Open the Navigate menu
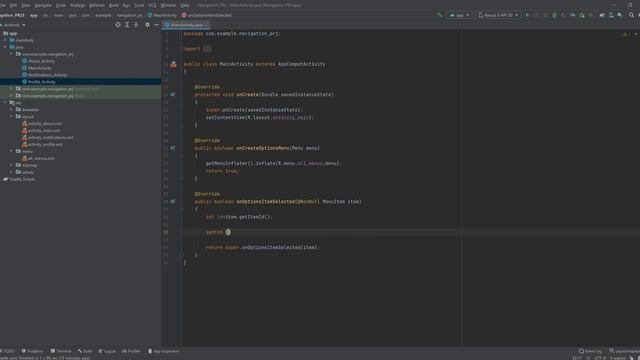Screen dimensions: 640x360 [x=43, y=5]
